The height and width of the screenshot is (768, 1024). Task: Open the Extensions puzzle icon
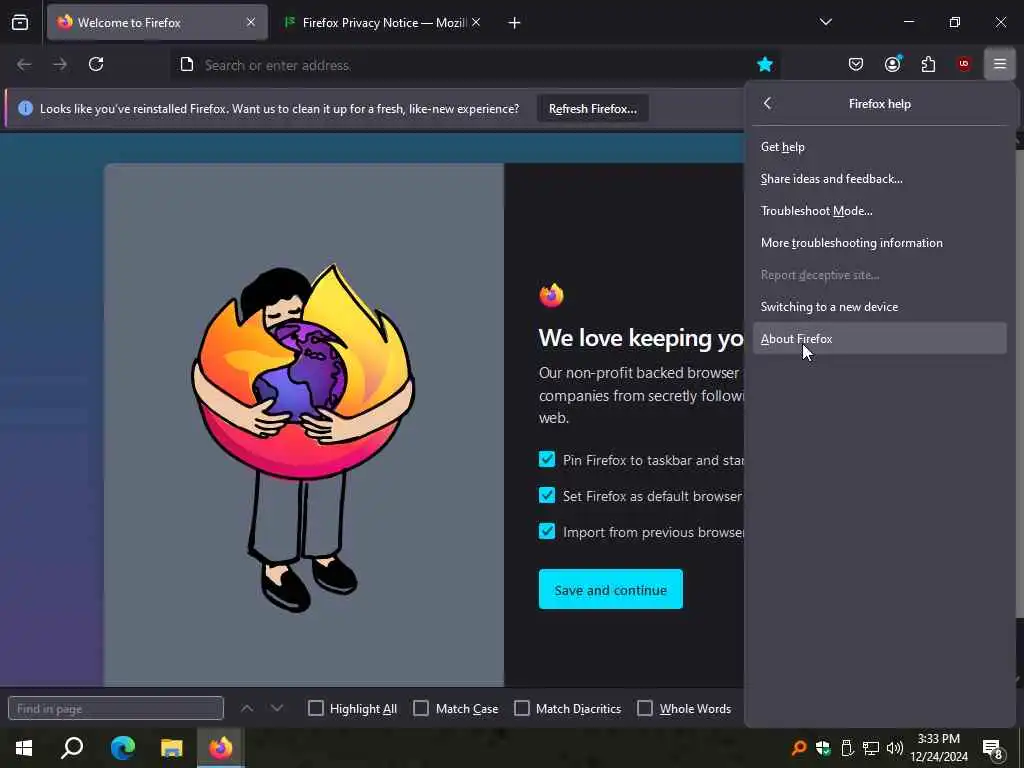point(928,64)
